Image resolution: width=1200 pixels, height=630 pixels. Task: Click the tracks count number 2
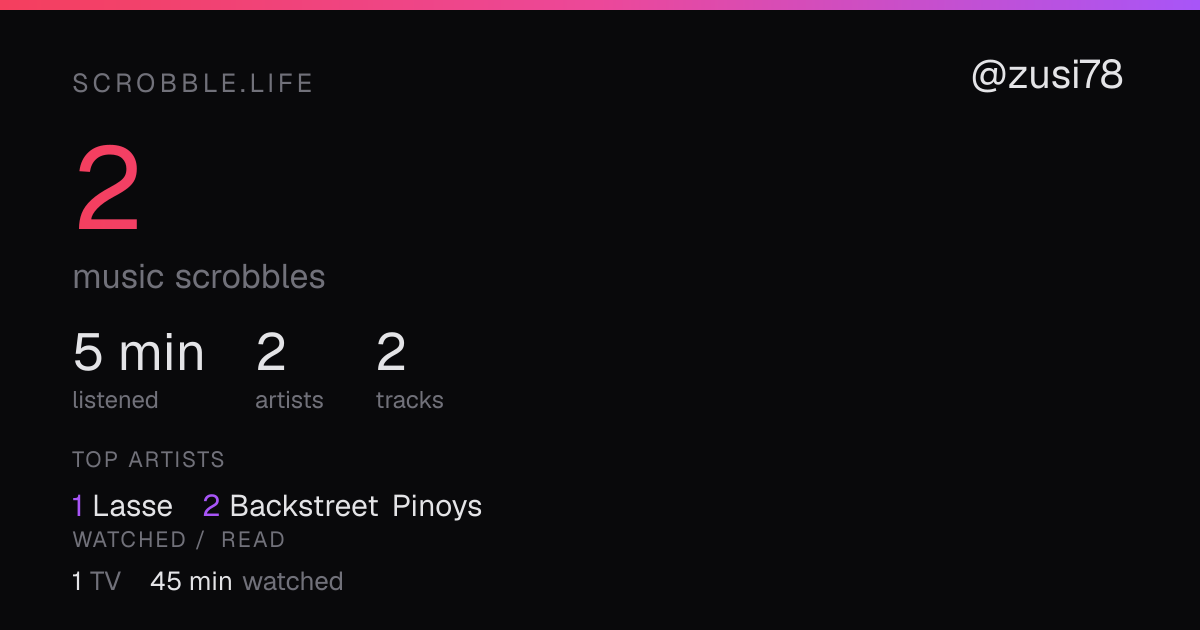click(x=391, y=353)
